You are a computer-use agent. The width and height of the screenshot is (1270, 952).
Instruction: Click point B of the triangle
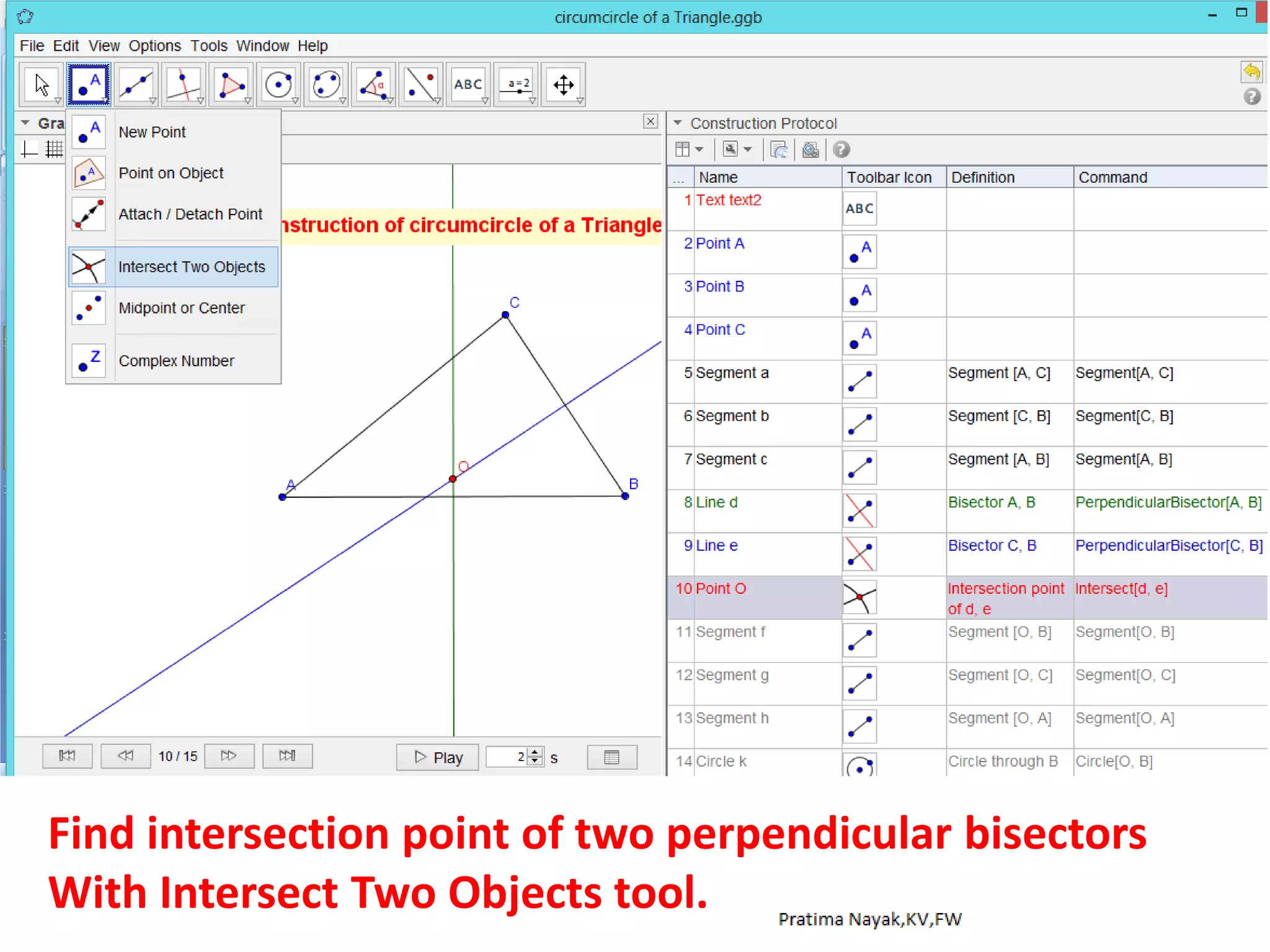coord(625,496)
